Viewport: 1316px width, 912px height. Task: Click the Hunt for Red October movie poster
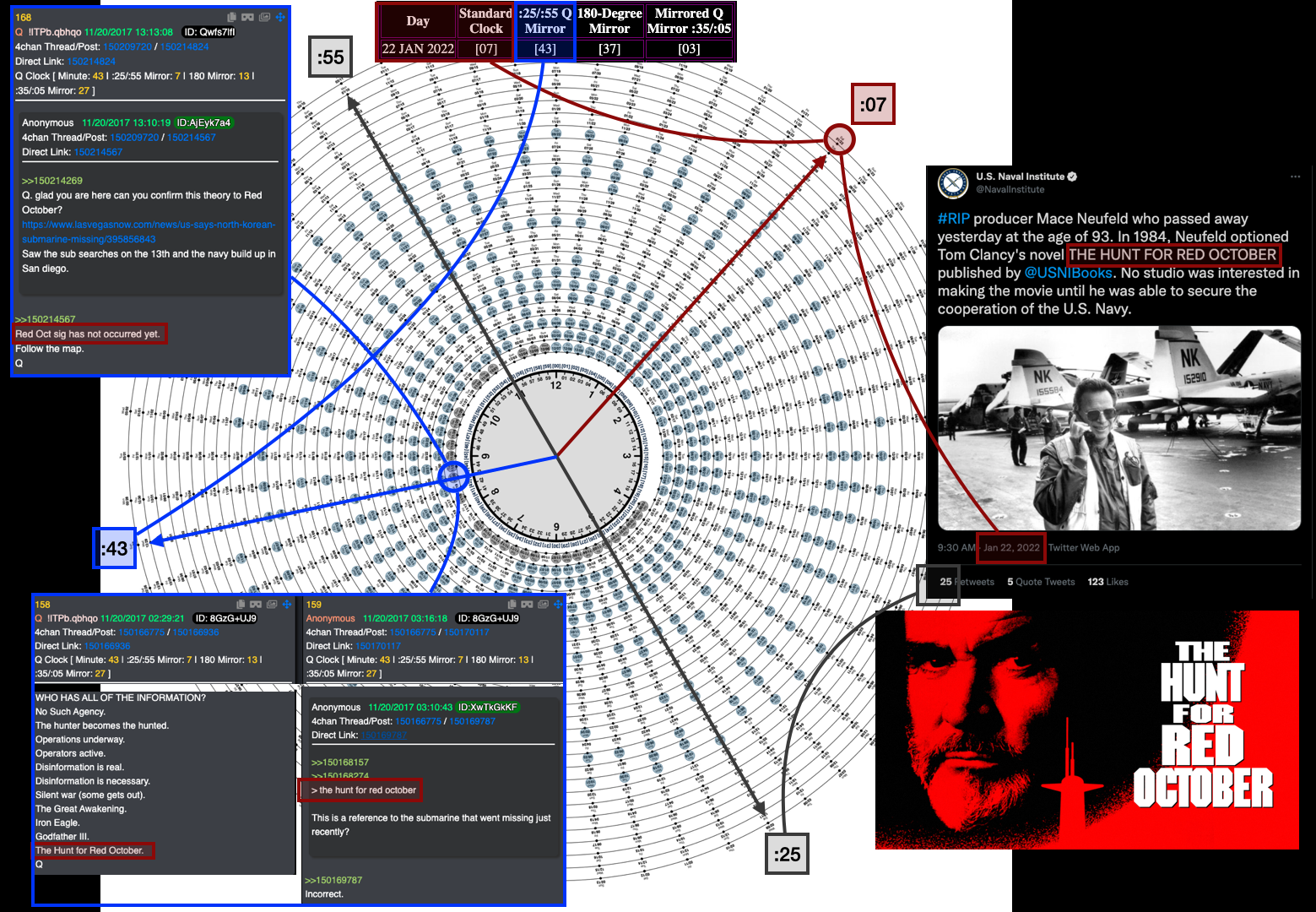1087,730
